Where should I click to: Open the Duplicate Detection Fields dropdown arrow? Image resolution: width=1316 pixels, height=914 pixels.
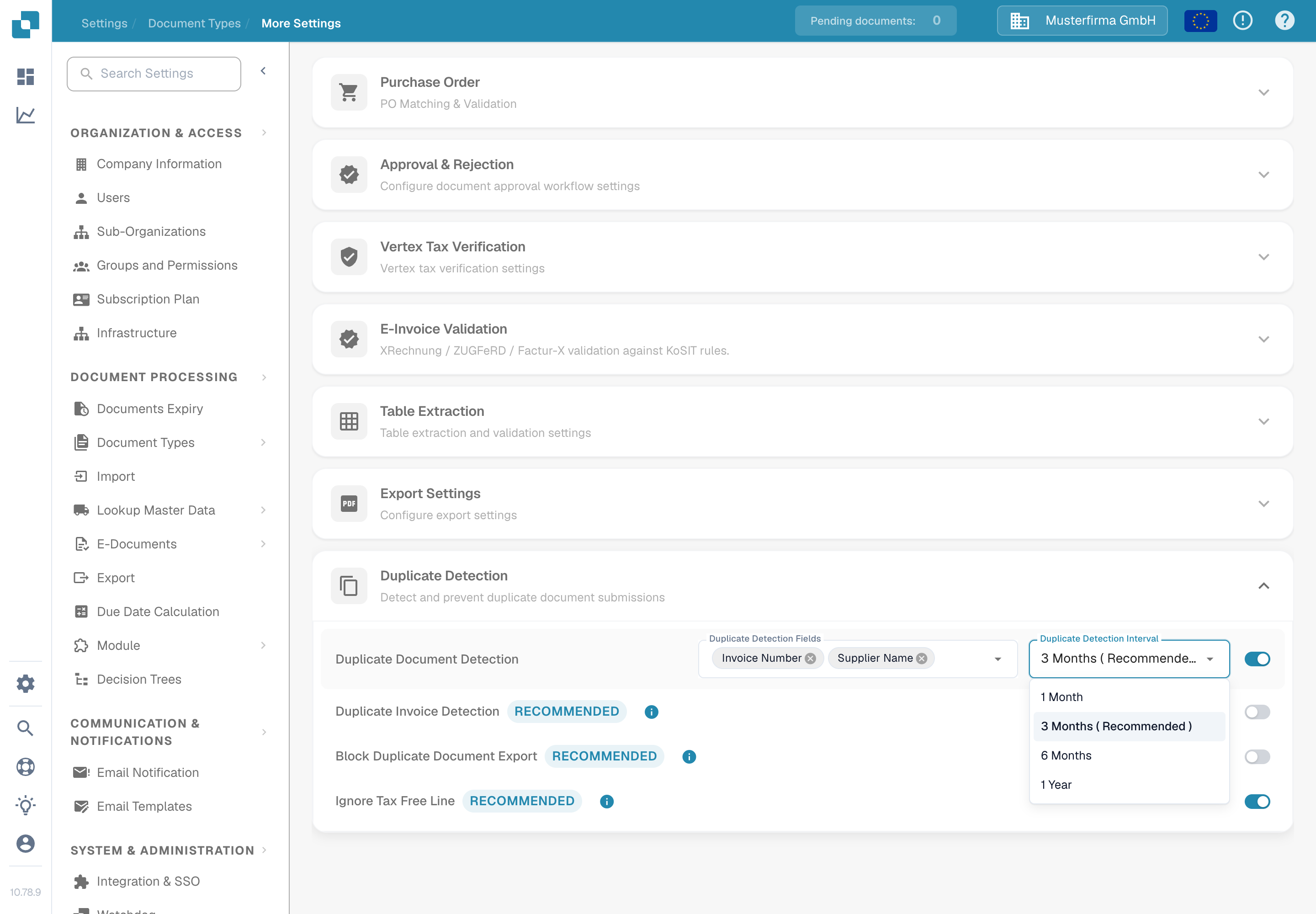998,659
